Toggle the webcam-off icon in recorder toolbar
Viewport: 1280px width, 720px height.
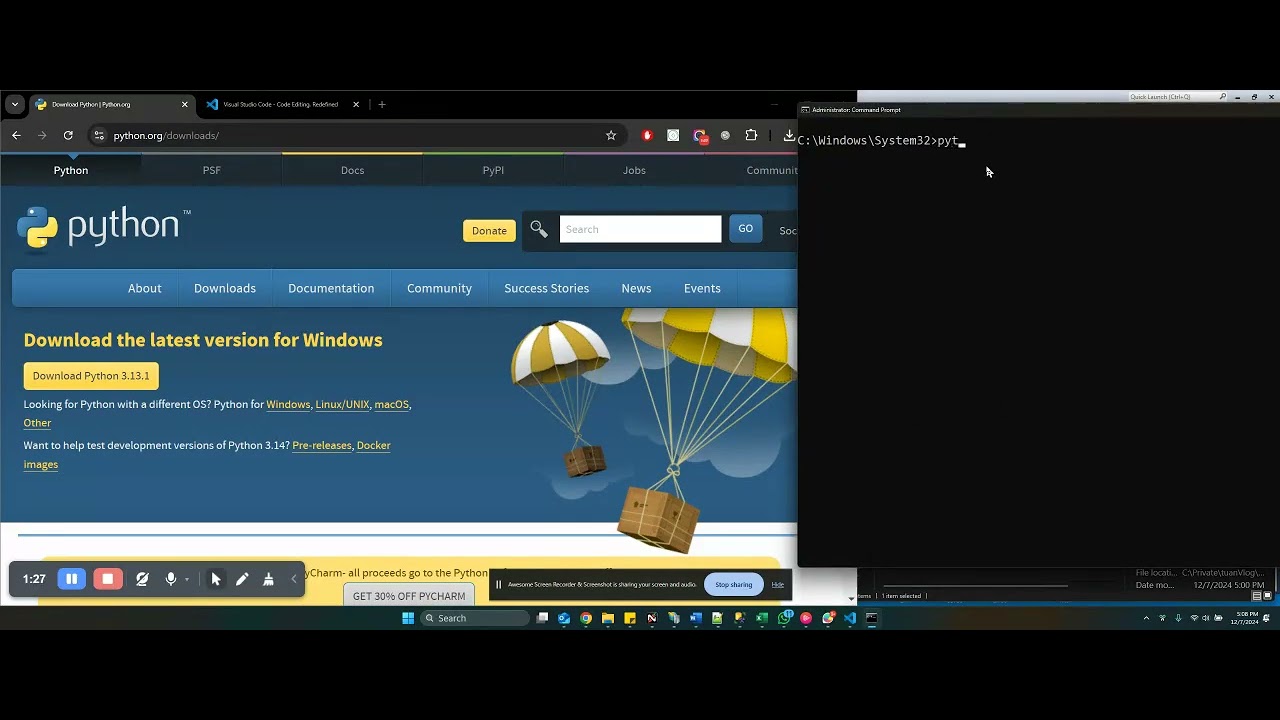(142, 579)
